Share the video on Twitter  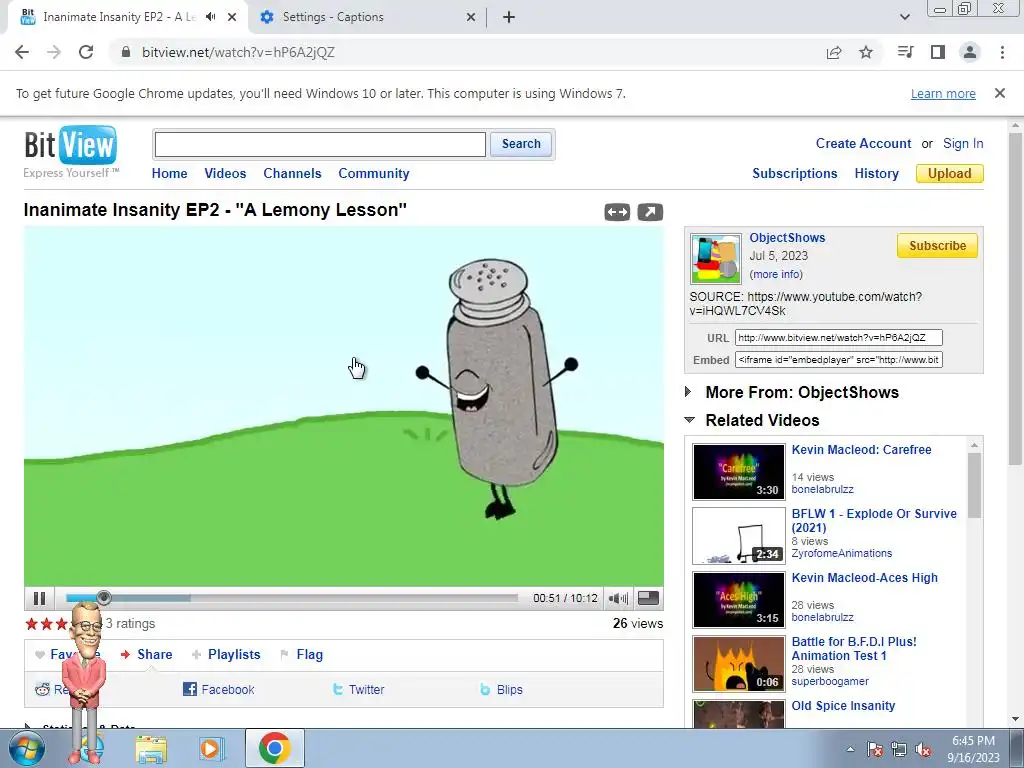click(x=359, y=689)
